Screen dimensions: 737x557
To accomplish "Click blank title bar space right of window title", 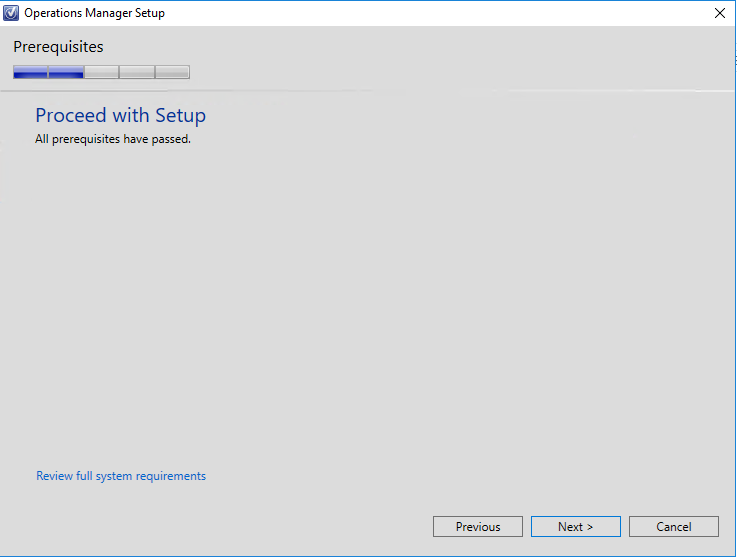I will [437, 13].
